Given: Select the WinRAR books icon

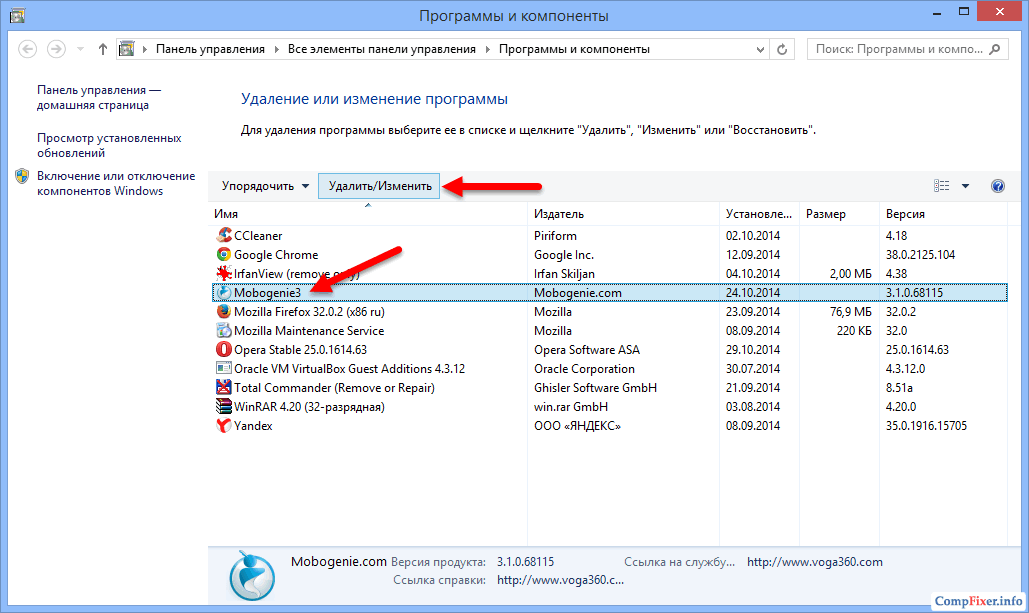Looking at the screenshot, I should pyautogui.click(x=224, y=407).
